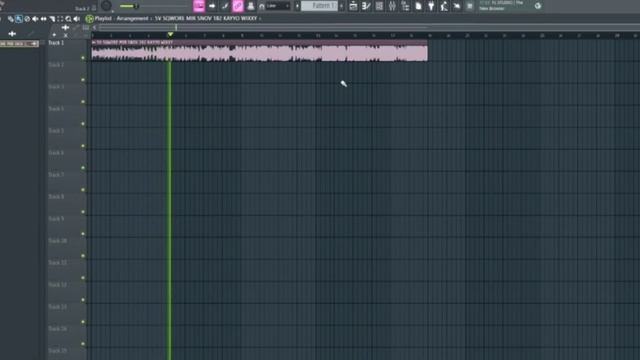
Task: Click the playhead marker on the timeline
Action: tap(170, 35)
